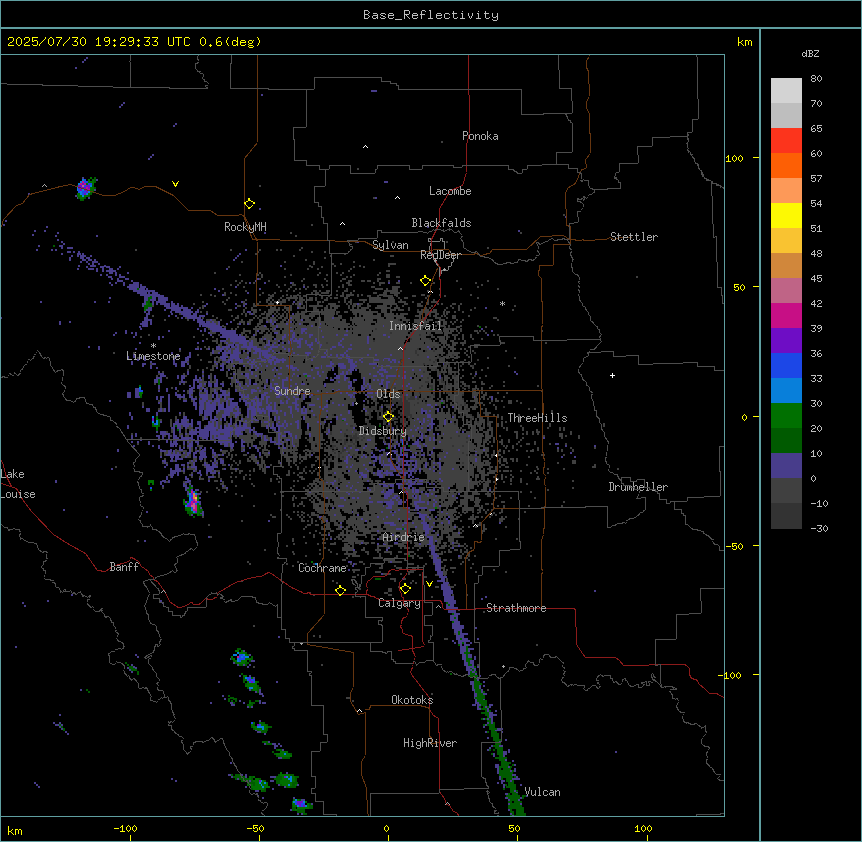Click the Calgary city label
Viewport: 862px width, 842px height.
click(x=399, y=603)
